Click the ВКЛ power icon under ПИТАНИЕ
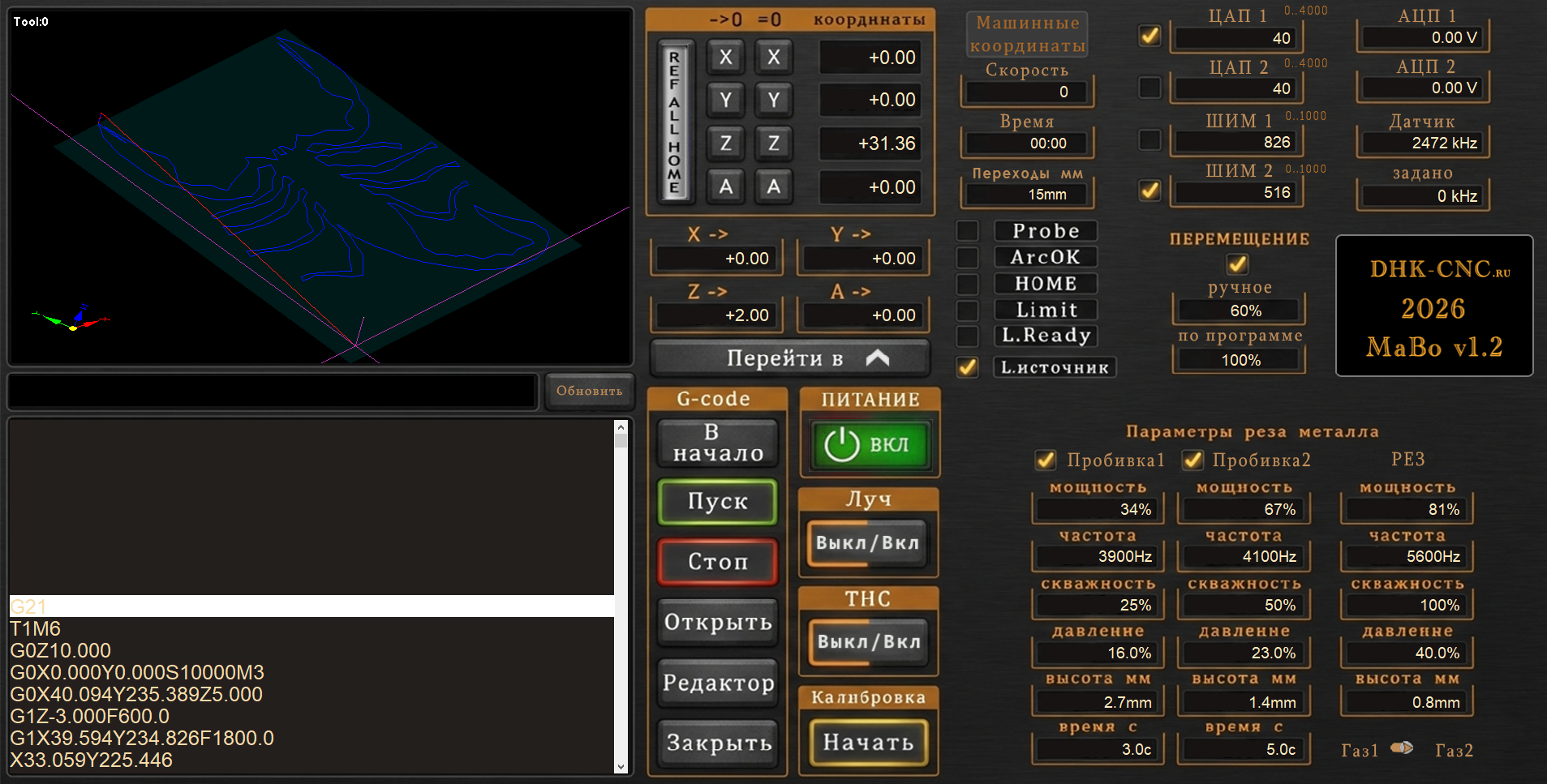The image size is (1547, 784). coord(868,444)
